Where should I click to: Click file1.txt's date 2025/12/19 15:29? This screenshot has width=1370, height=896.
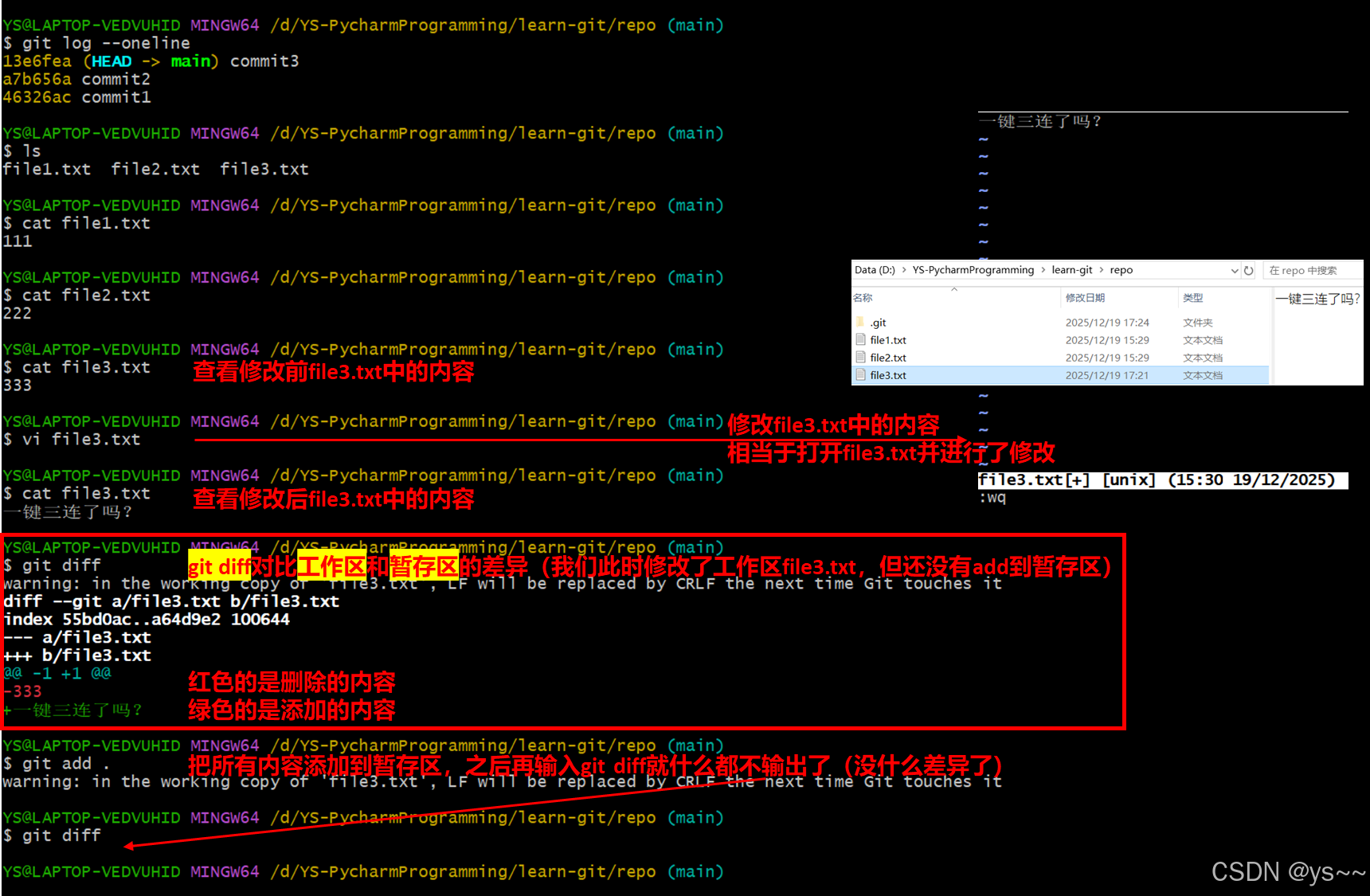1107,340
